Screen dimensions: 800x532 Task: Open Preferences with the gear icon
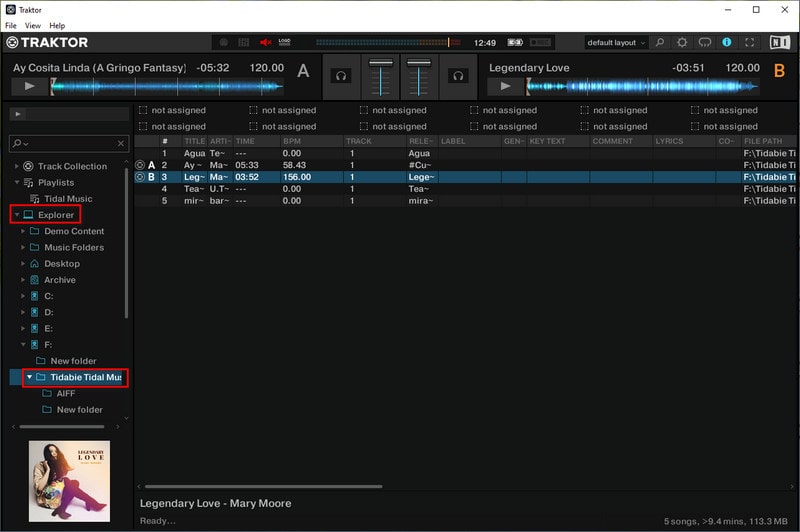[x=682, y=42]
